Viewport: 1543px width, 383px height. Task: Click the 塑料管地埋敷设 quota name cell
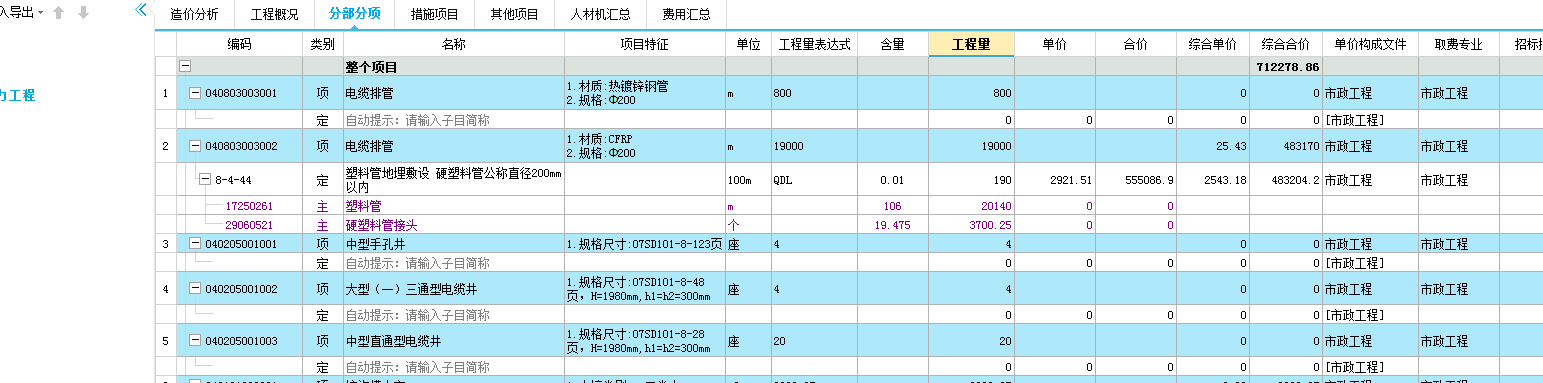tap(453, 180)
